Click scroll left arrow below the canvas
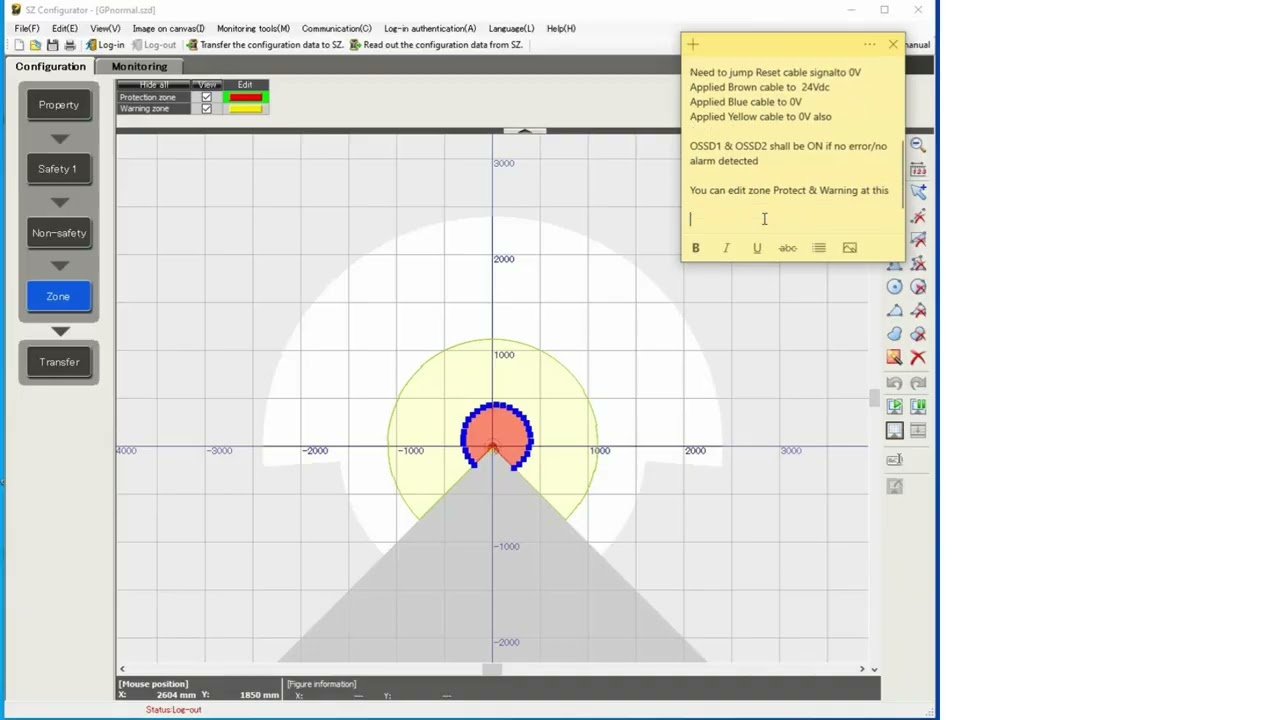Image resolution: width=1280 pixels, height=720 pixels. click(x=122, y=669)
